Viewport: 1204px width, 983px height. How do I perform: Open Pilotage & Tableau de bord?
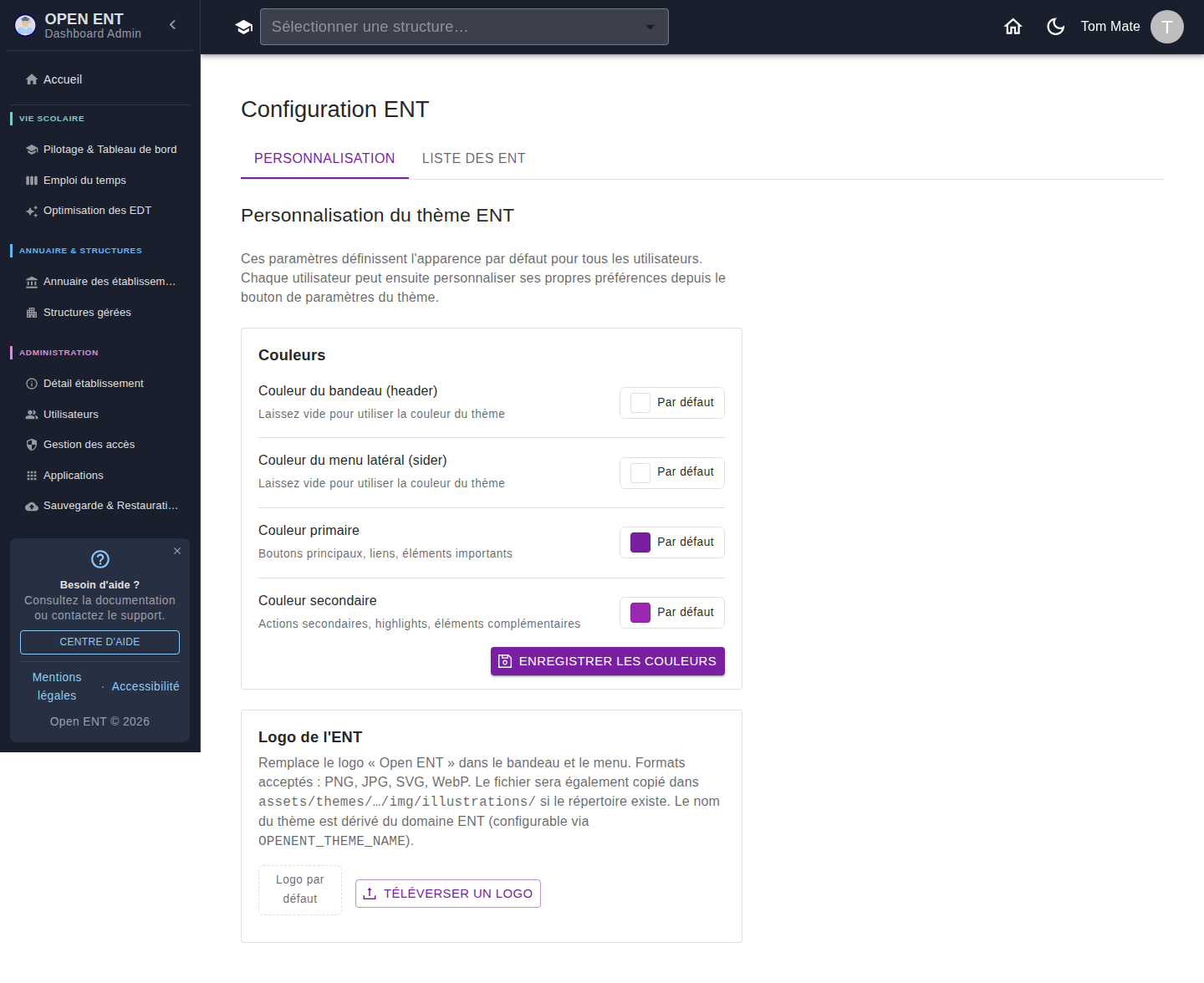coord(99,150)
